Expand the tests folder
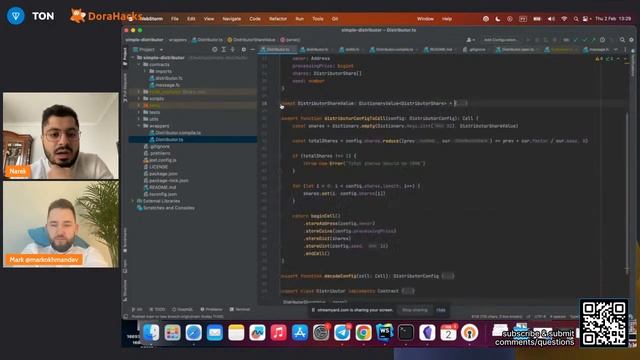The image size is (640, 360). 139,112
